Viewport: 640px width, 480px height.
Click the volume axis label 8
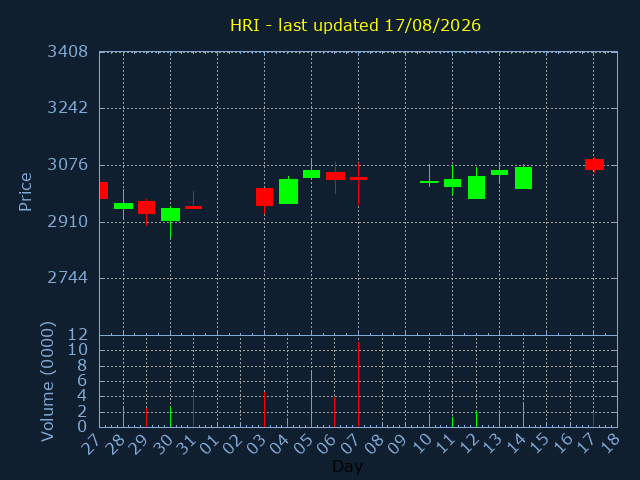click(82, 366)
